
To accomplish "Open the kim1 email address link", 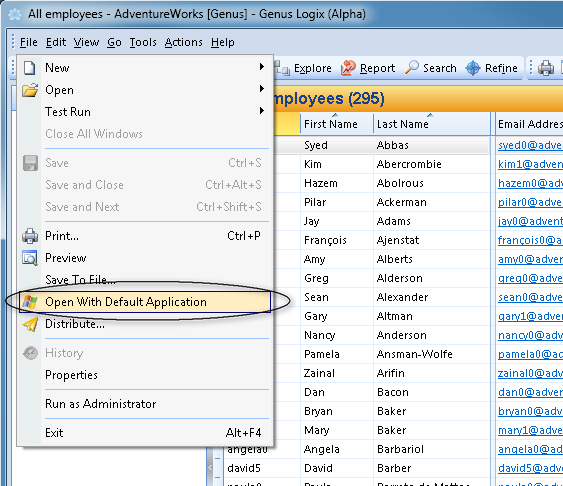I will 530,164.
